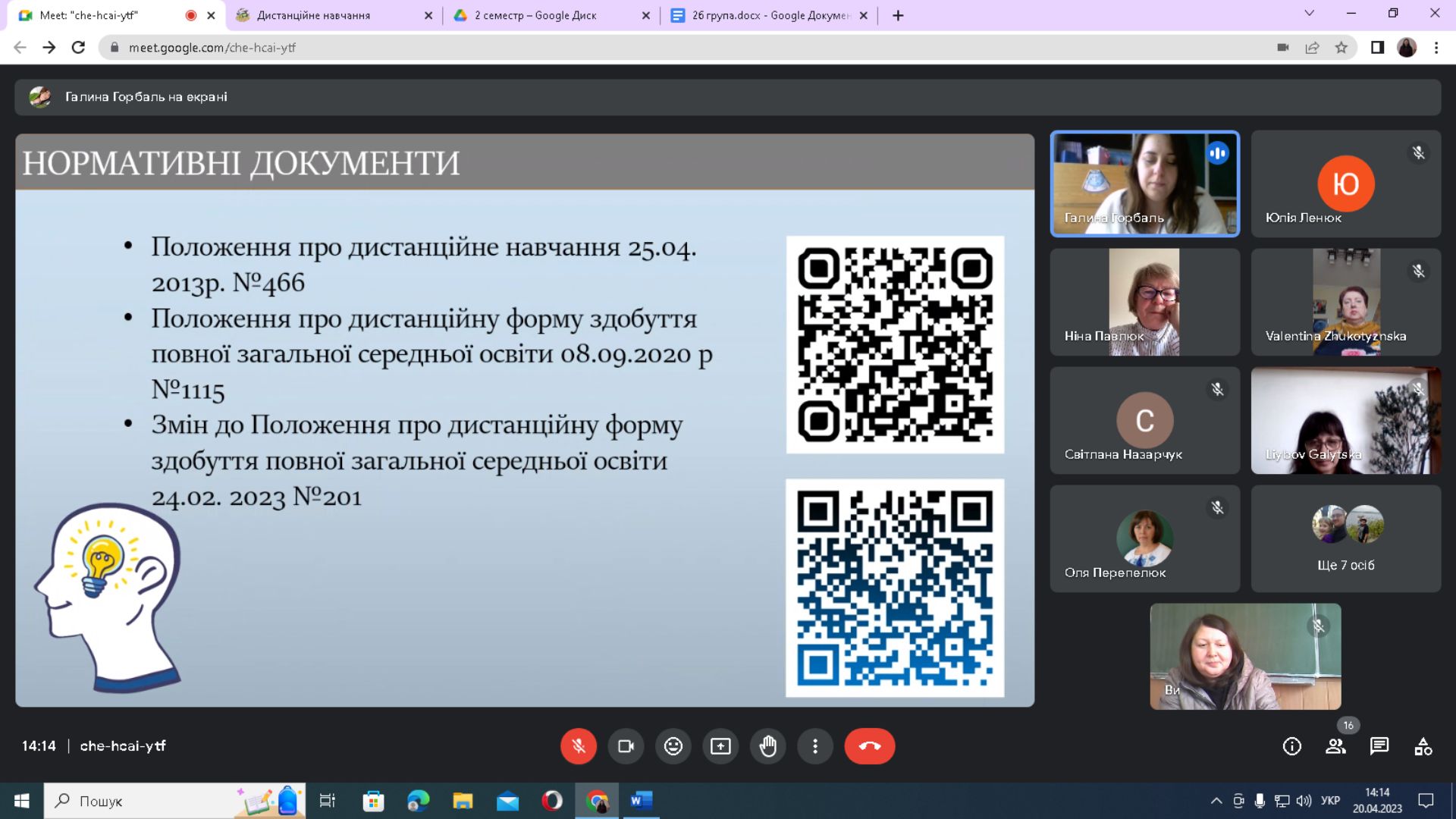Open the Chrome profile avatar
The height and width of the screenshot is (819, 1456).
pos(1407,47)
